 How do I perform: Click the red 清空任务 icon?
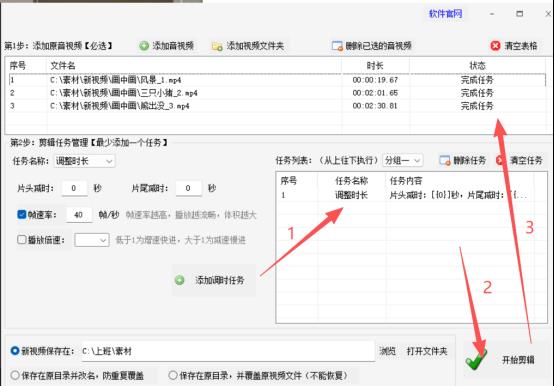tap(500, 160)
